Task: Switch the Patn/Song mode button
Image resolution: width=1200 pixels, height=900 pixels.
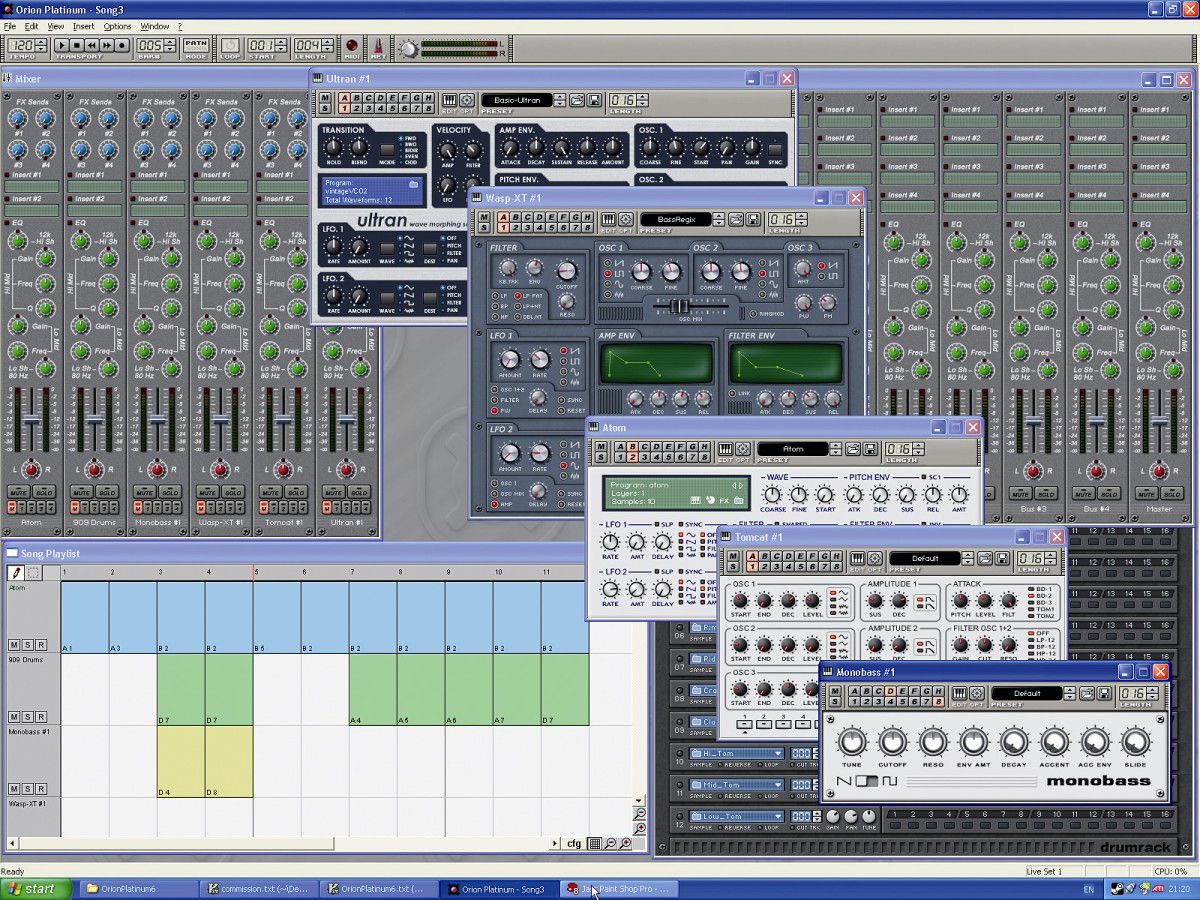Action: coord(196,45)
